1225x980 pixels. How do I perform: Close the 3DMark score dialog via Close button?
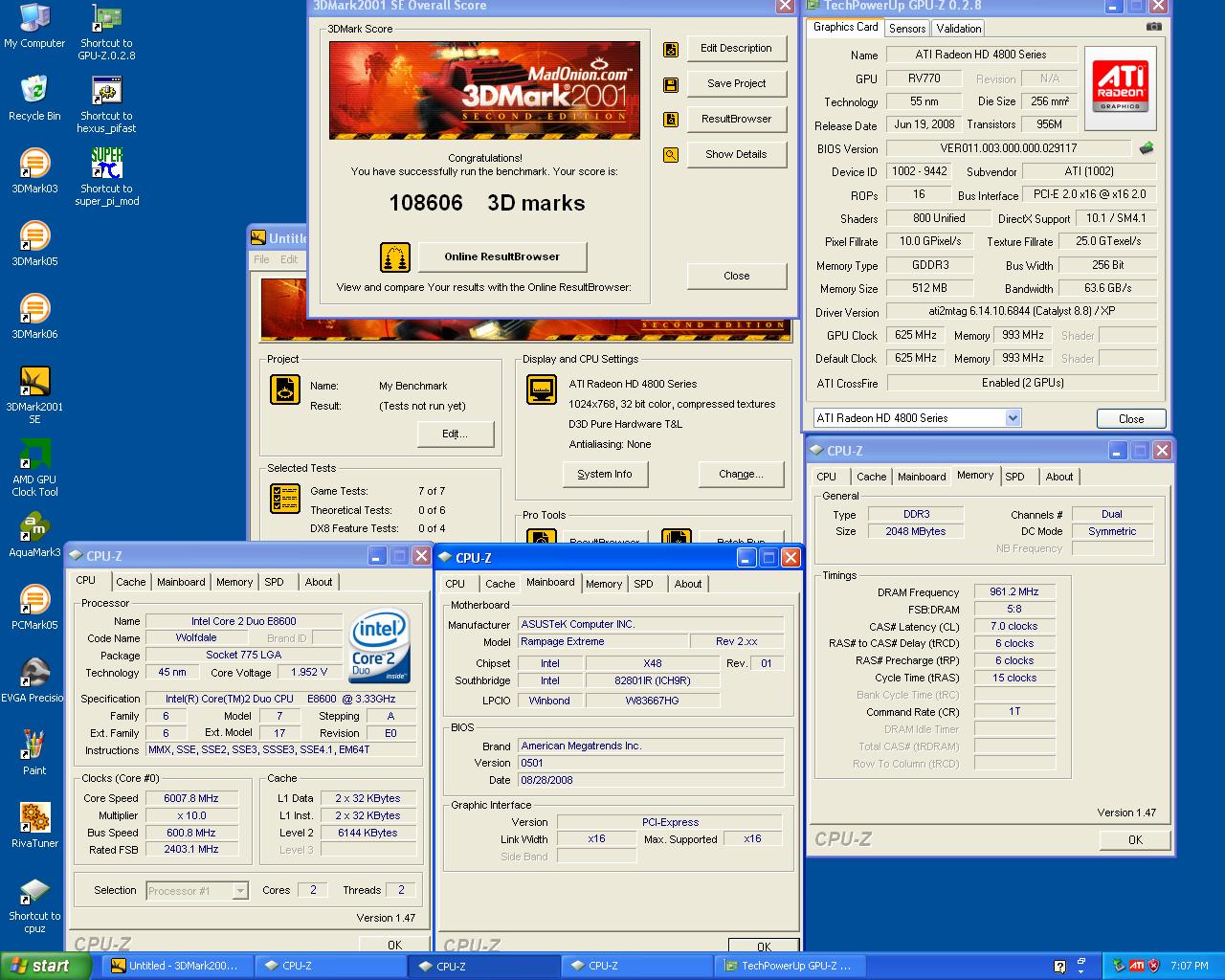pyautogui.click(x=736, y=277)
